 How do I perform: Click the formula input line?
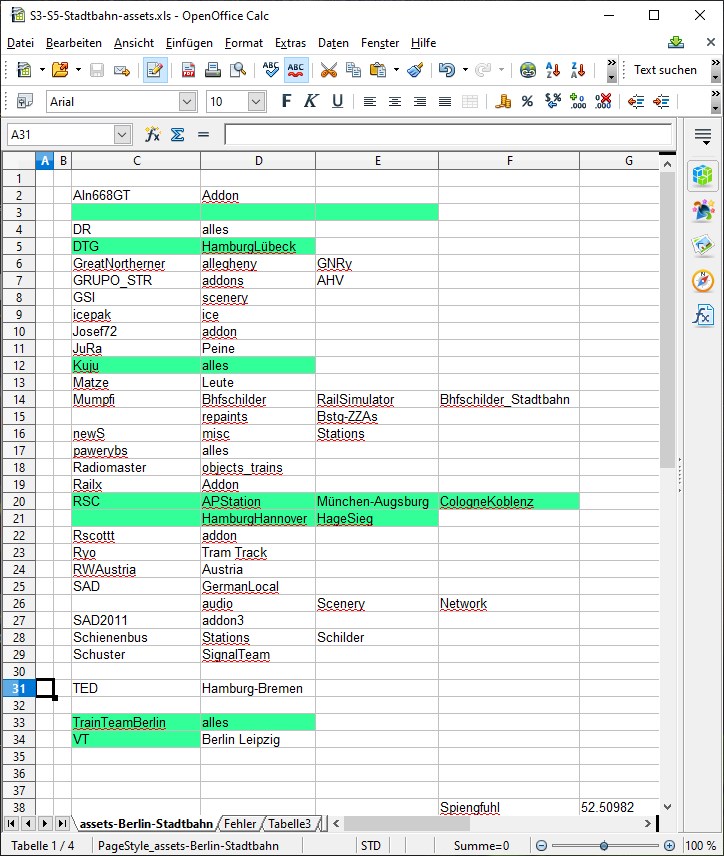tap(448, 134)
